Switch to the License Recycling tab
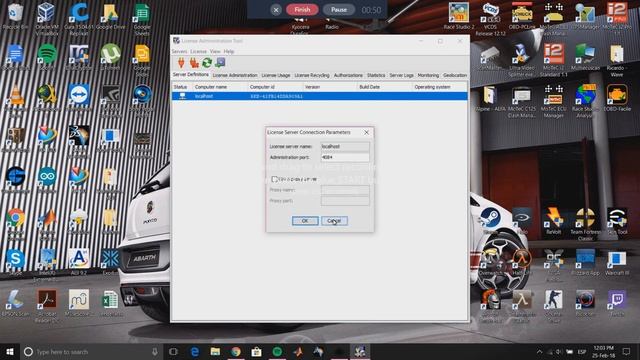The height and width of the screenshot is (360, 640). [x=312, y=76]
